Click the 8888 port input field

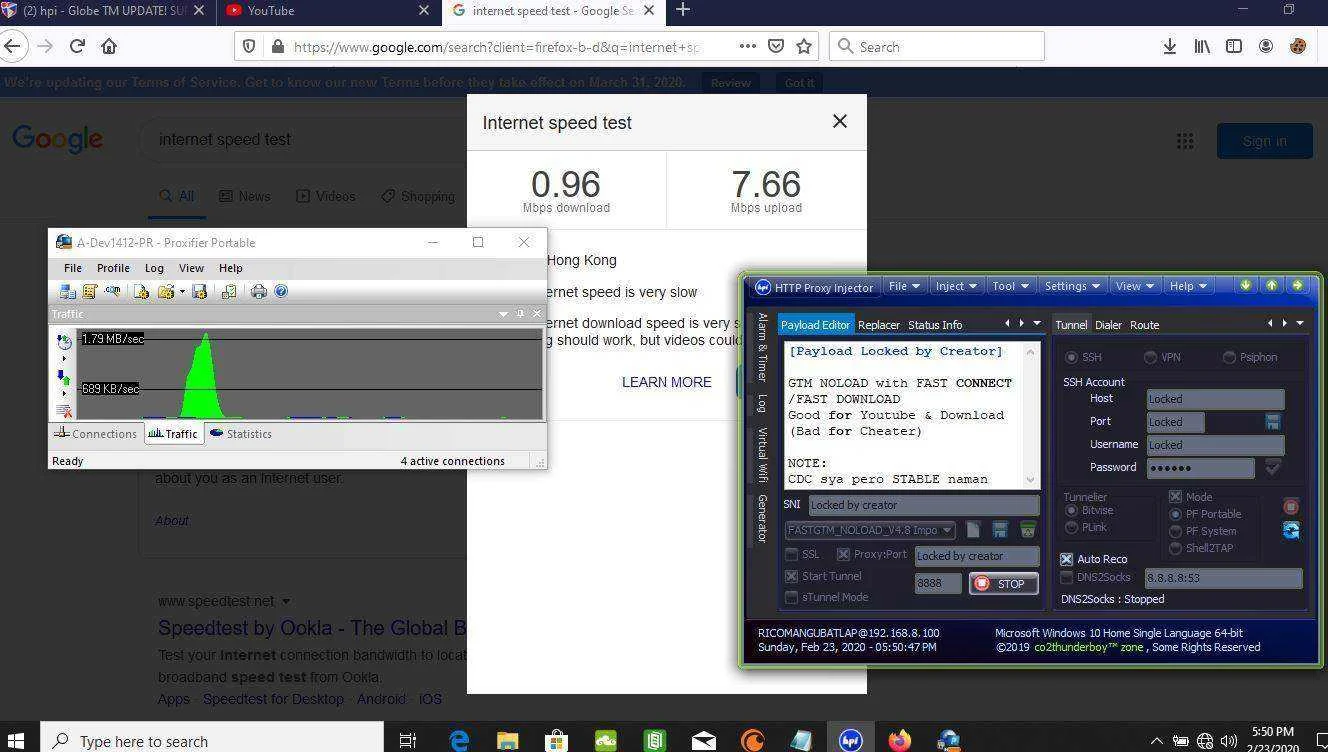938,584
